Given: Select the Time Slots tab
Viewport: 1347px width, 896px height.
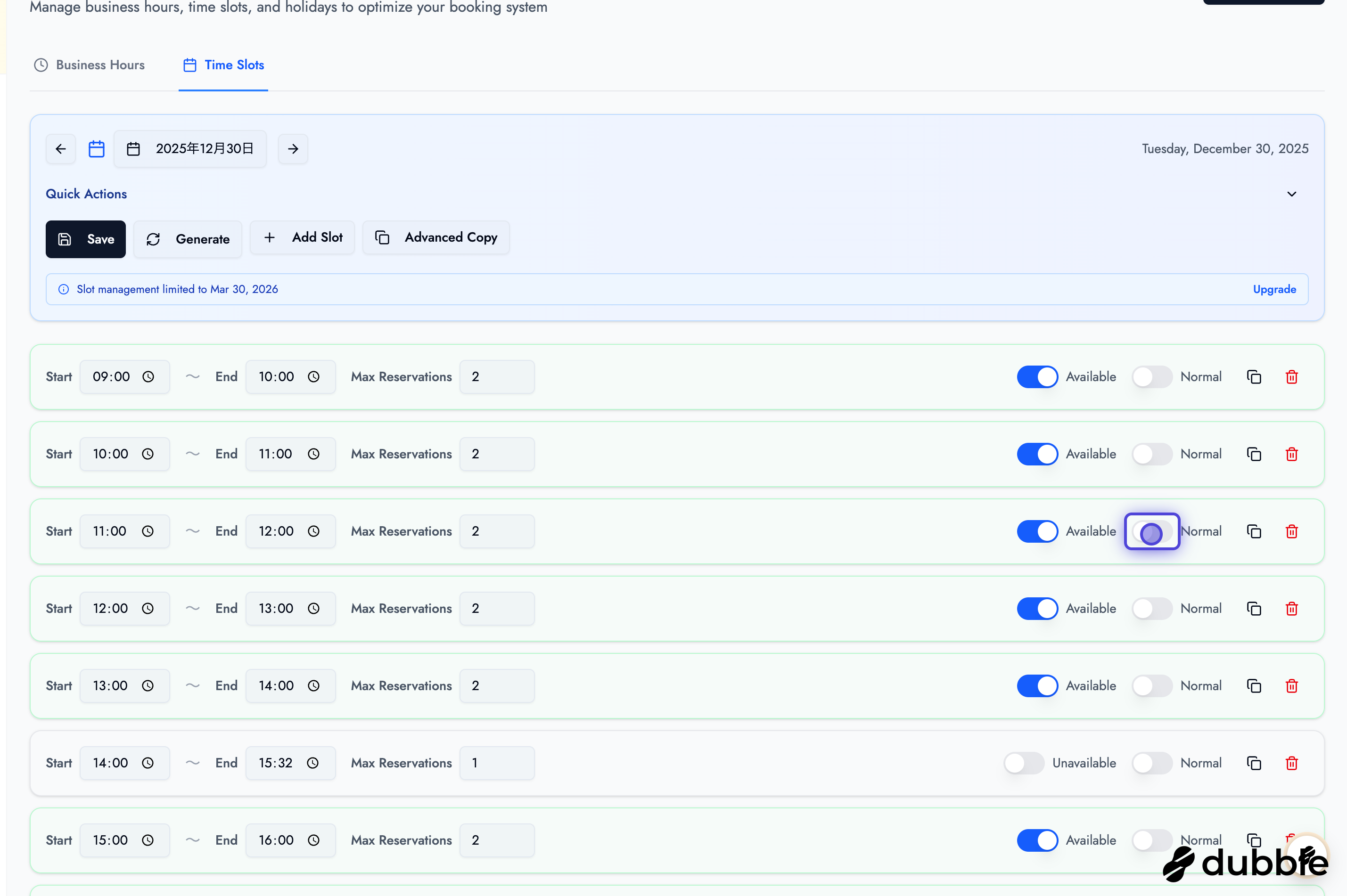Looking at the screenshot, I should pyautogui.click(x=223, y=65).
